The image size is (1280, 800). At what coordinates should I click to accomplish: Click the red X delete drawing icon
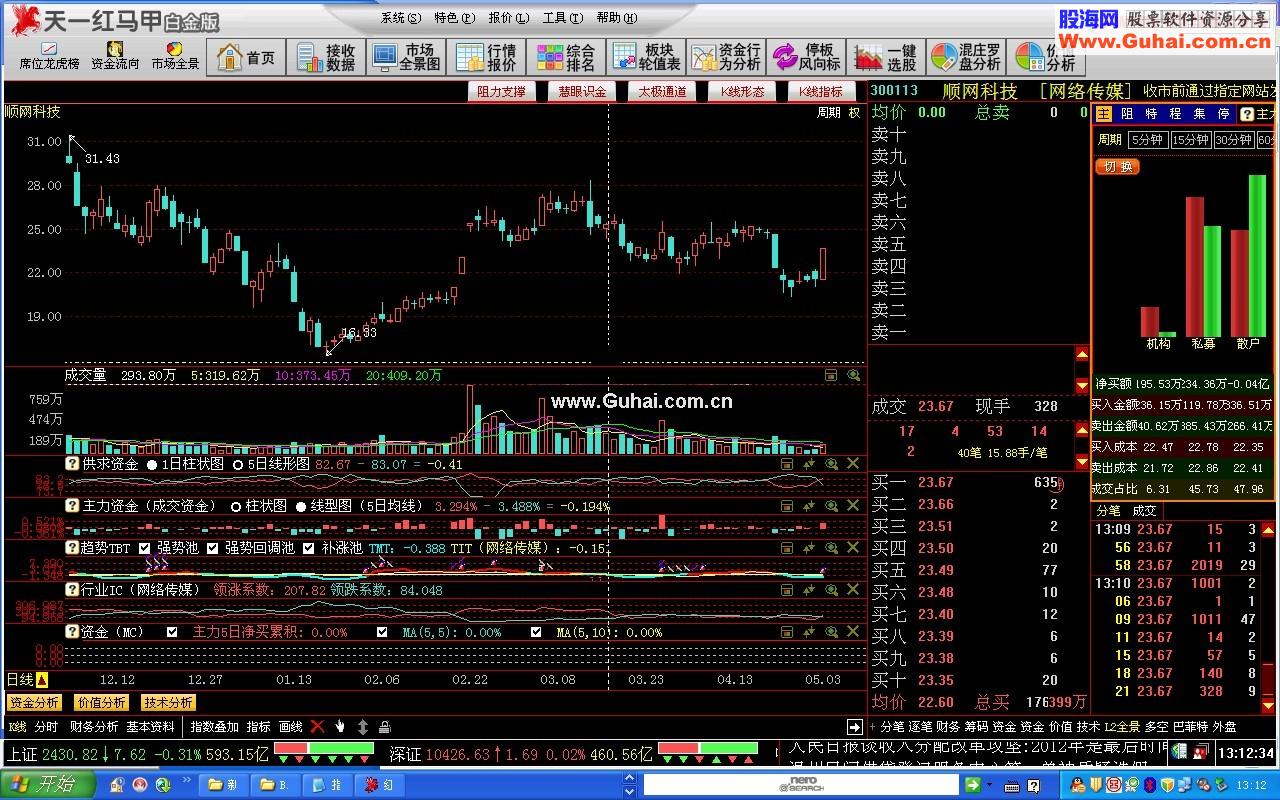click(317, 727)
